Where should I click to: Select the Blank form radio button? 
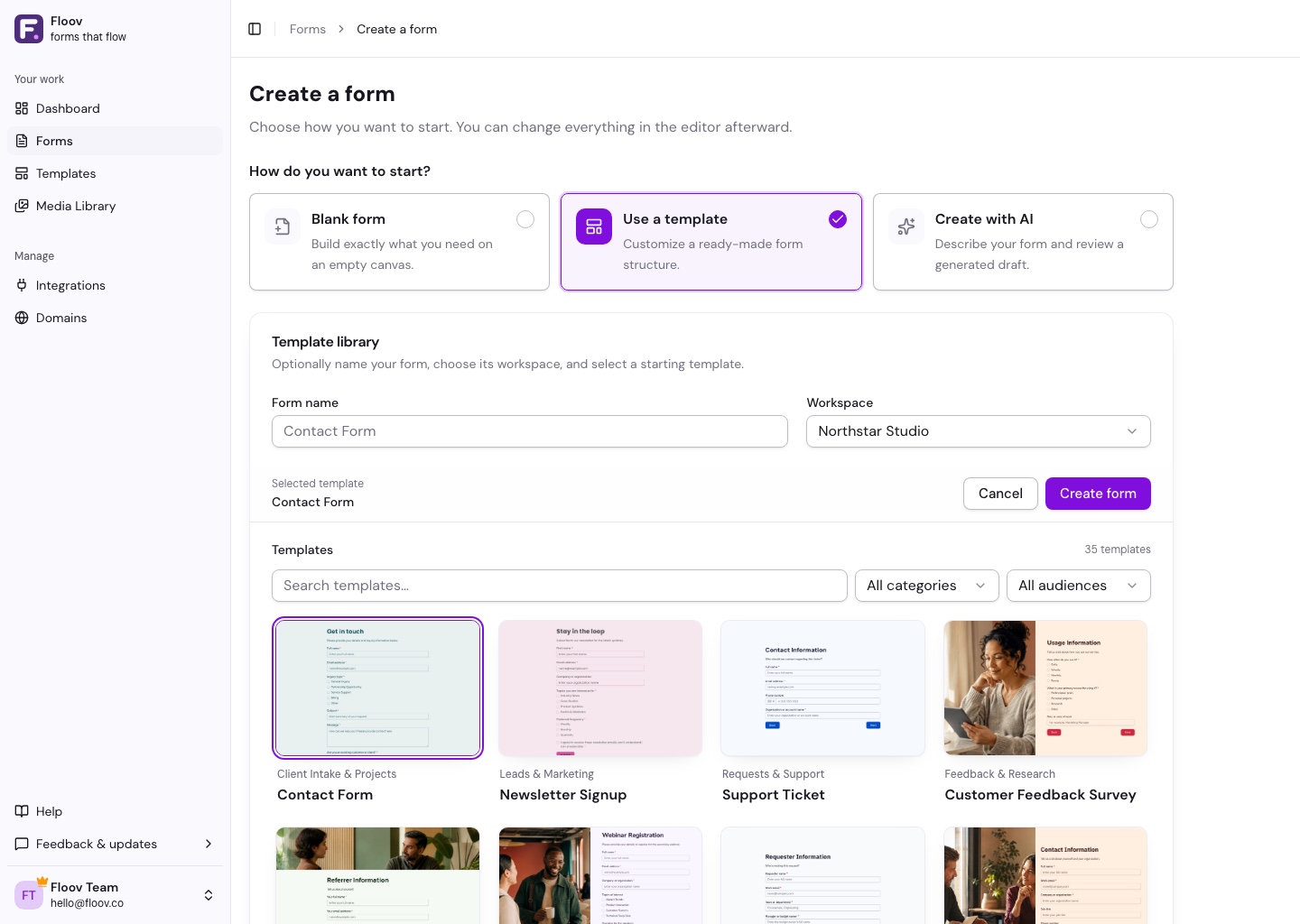tap(525, 219)
